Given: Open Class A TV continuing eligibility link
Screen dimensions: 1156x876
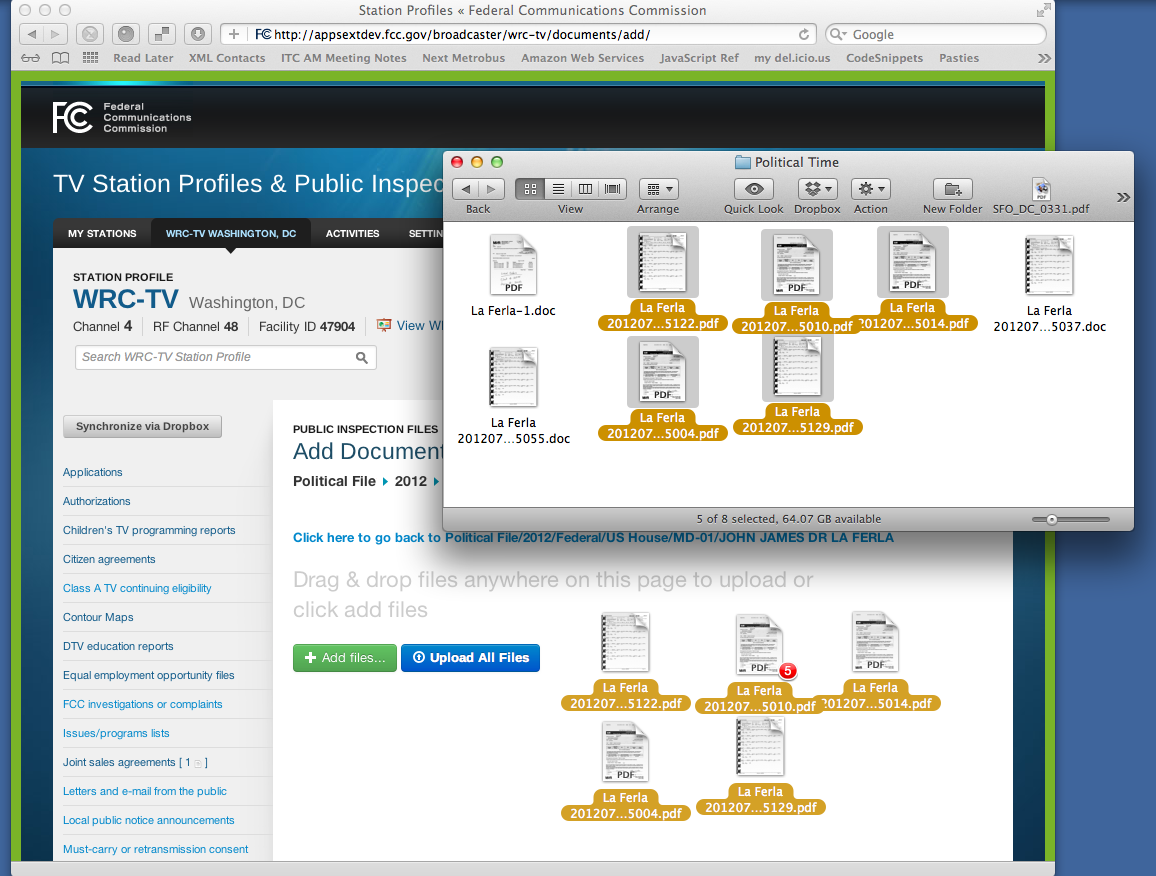Looking at the screenshot, I should [137, 588].
